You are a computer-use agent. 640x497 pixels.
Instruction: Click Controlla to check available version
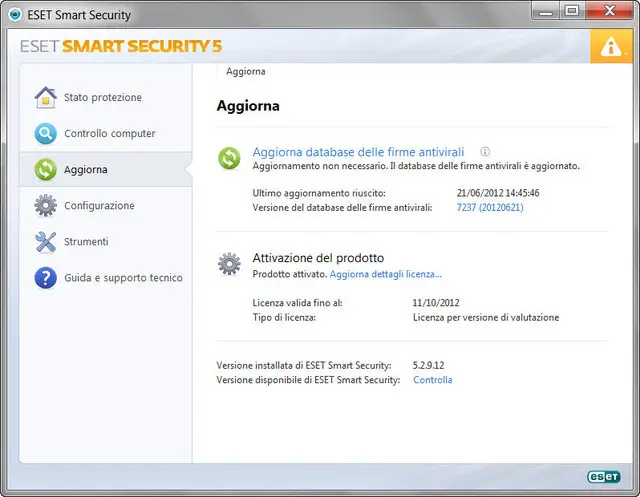pyautogui.click(x=433, y=380)
